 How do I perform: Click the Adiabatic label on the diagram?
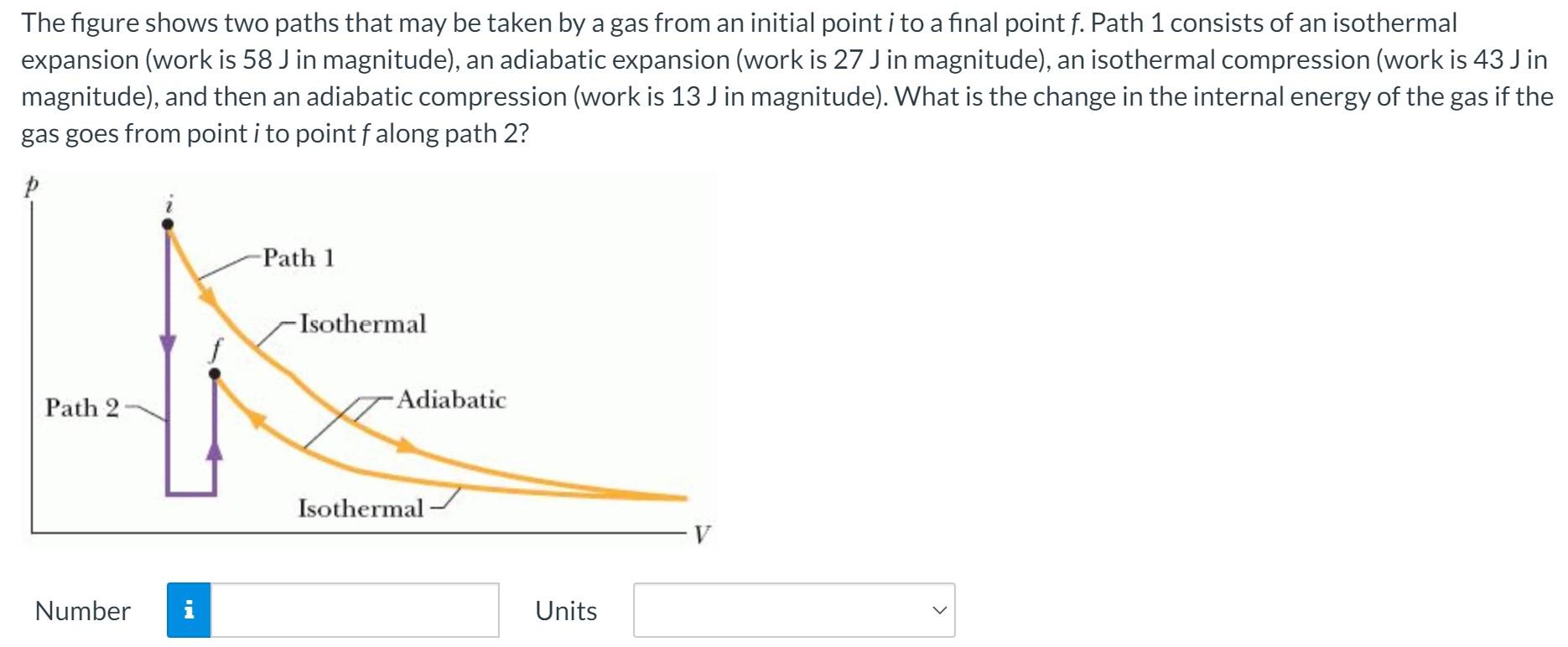tap(453, 401)
